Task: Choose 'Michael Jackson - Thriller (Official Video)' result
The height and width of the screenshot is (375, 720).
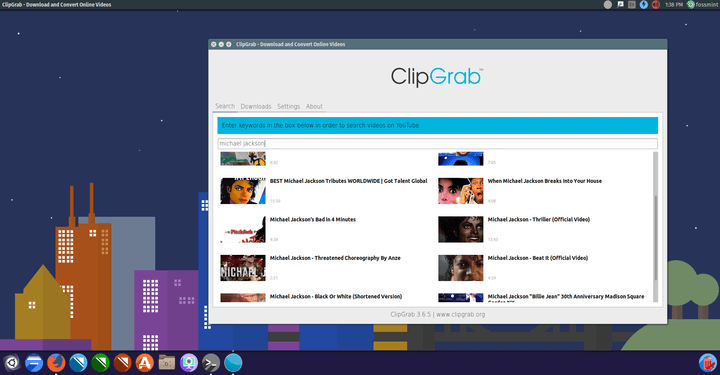Action: pos(539,219)
